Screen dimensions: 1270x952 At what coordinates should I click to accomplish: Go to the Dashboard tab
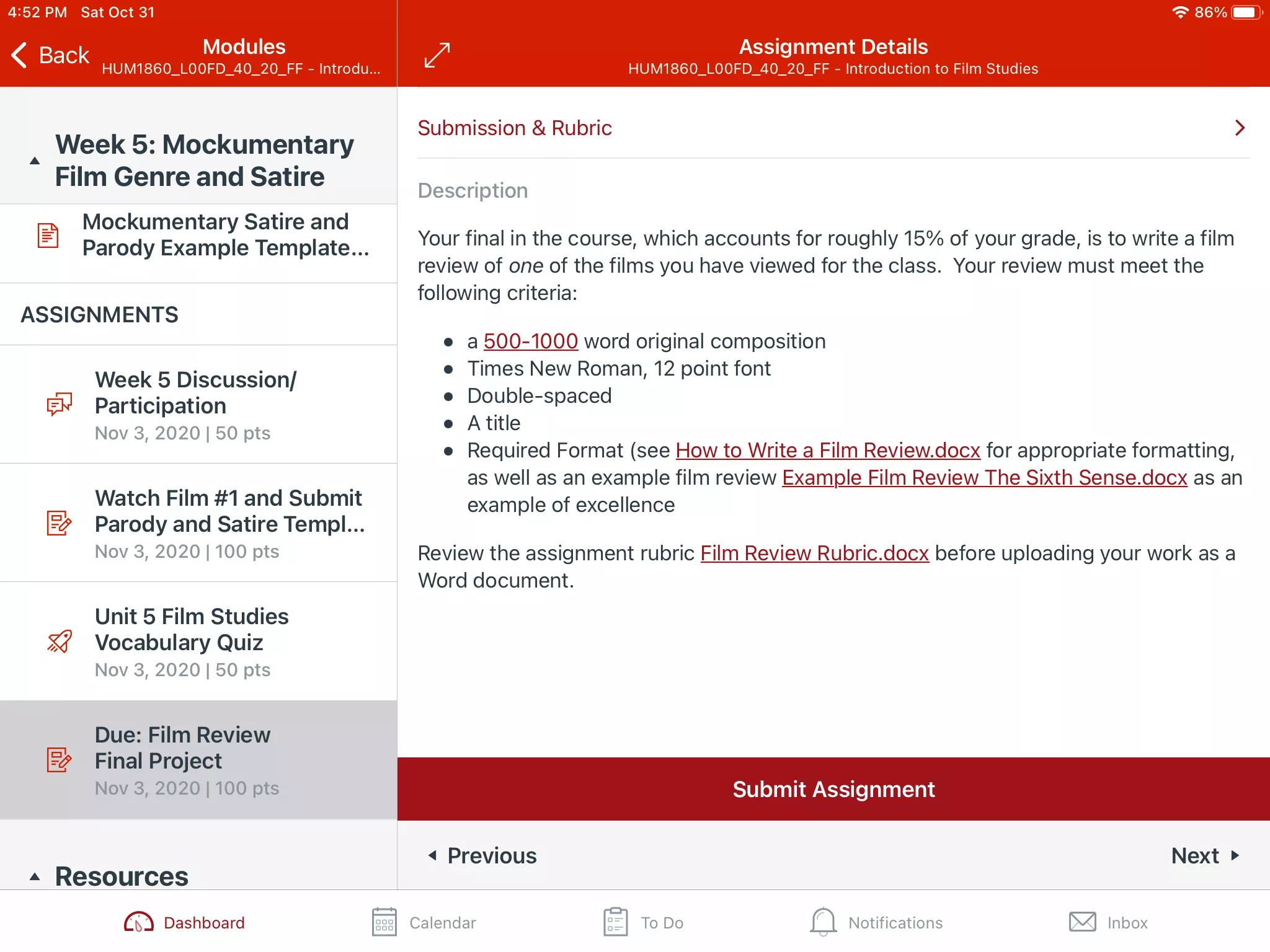coord(184,922)
